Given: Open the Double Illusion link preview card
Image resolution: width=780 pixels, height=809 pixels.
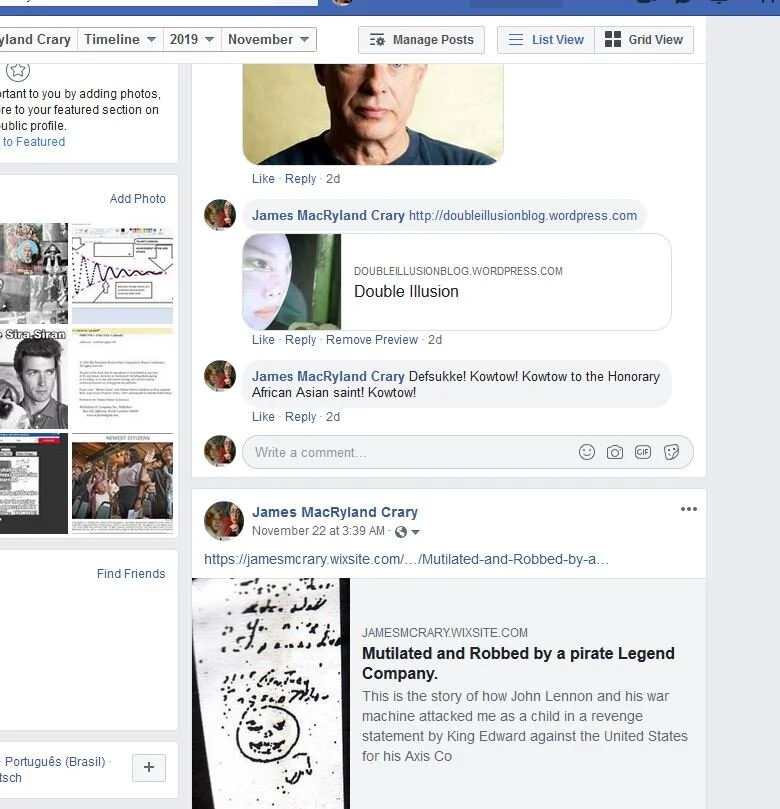Looking at the screenshot, I should click(457, 282).
